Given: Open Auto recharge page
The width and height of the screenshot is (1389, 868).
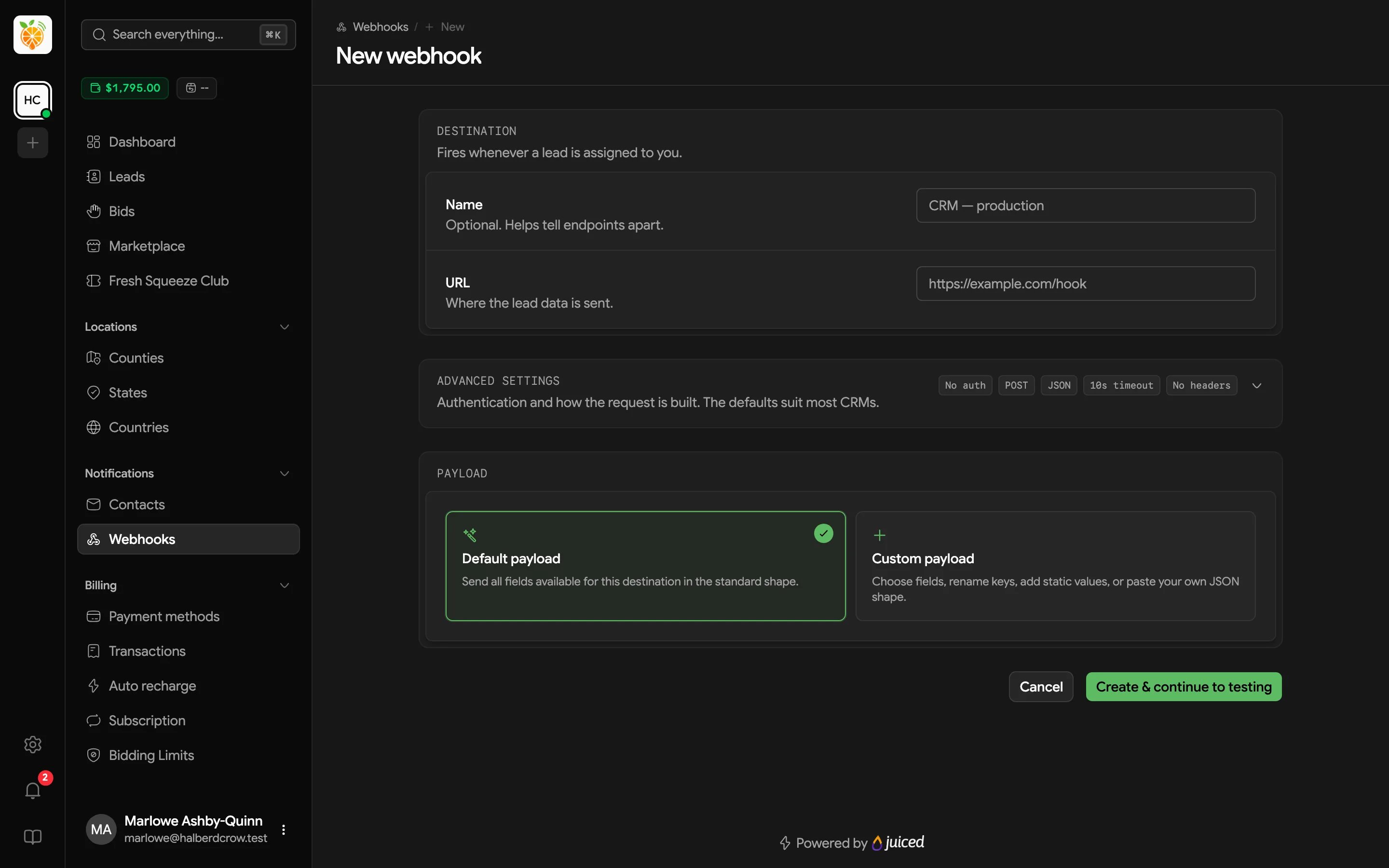Looking at the screenshot, I should tap(188, 685).
